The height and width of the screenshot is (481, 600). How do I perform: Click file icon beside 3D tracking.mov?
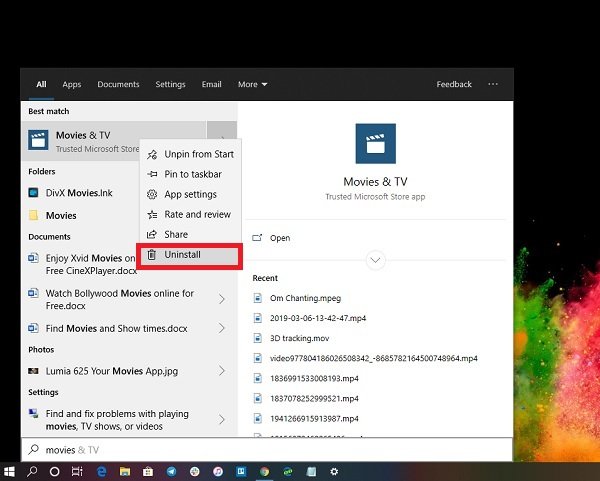click(x=258, y=338)
